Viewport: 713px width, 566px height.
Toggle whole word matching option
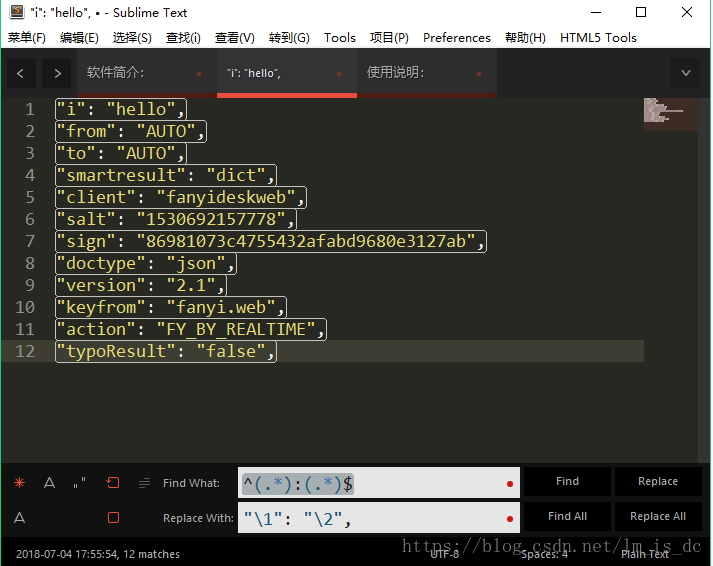pyautogui.click(x=80, y=482)
